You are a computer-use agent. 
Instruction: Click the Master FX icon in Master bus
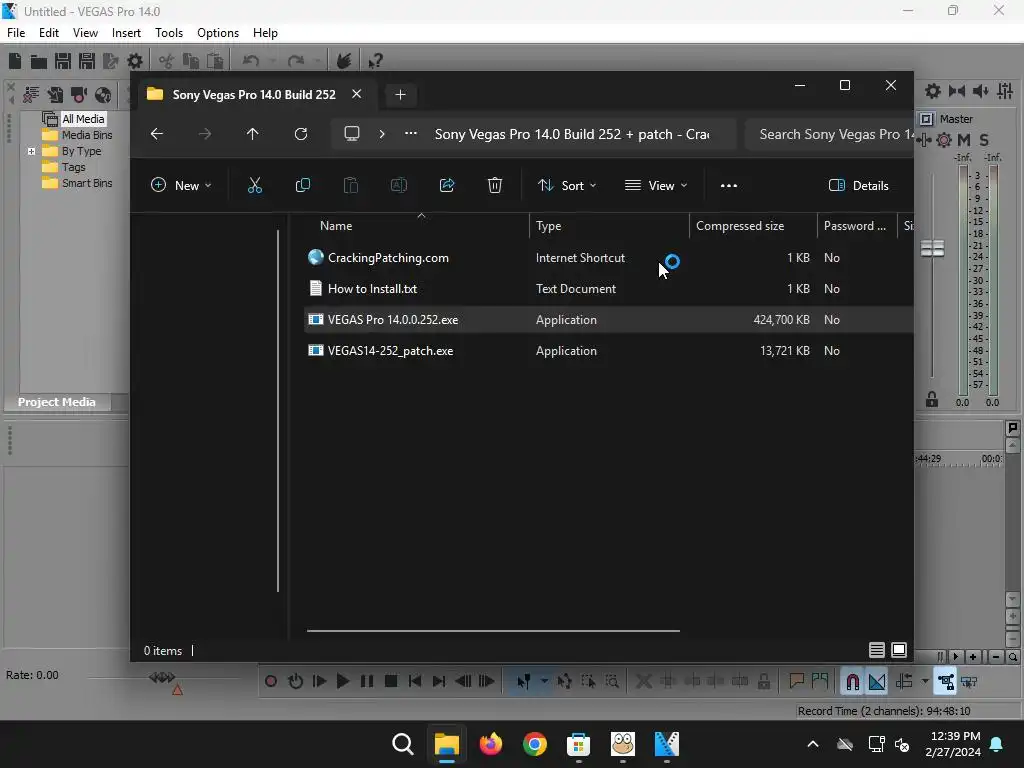click(x=924, y=140)
